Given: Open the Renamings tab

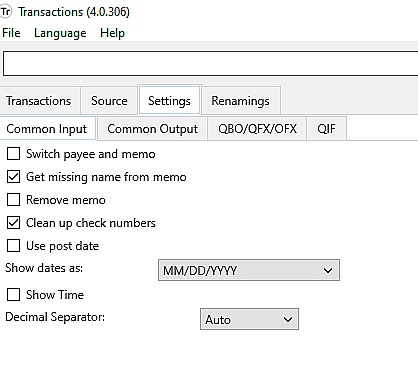Looking at the screenshot, I should [240, 101].
